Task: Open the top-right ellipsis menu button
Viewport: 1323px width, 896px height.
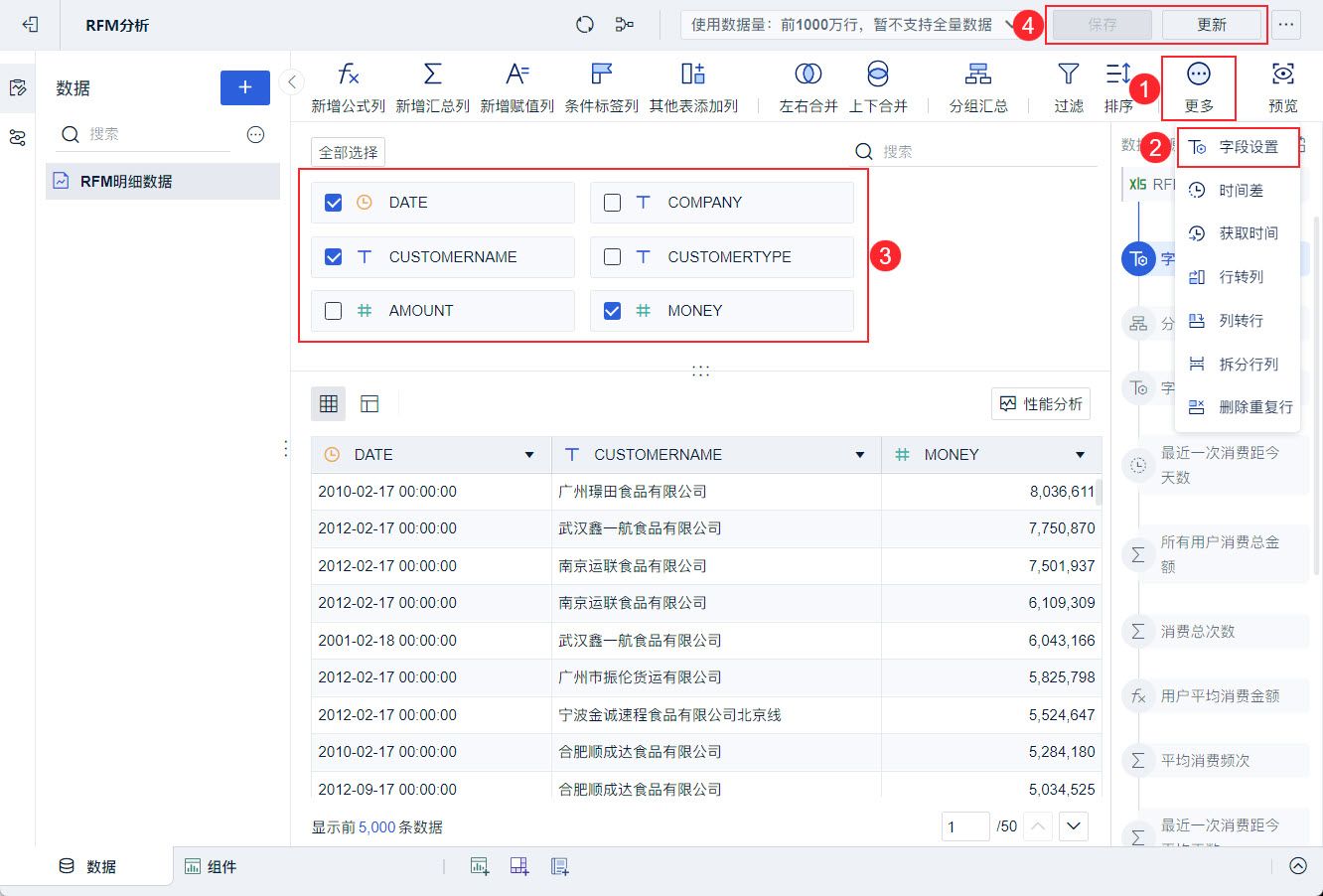Action: [x=1287, y=25]
